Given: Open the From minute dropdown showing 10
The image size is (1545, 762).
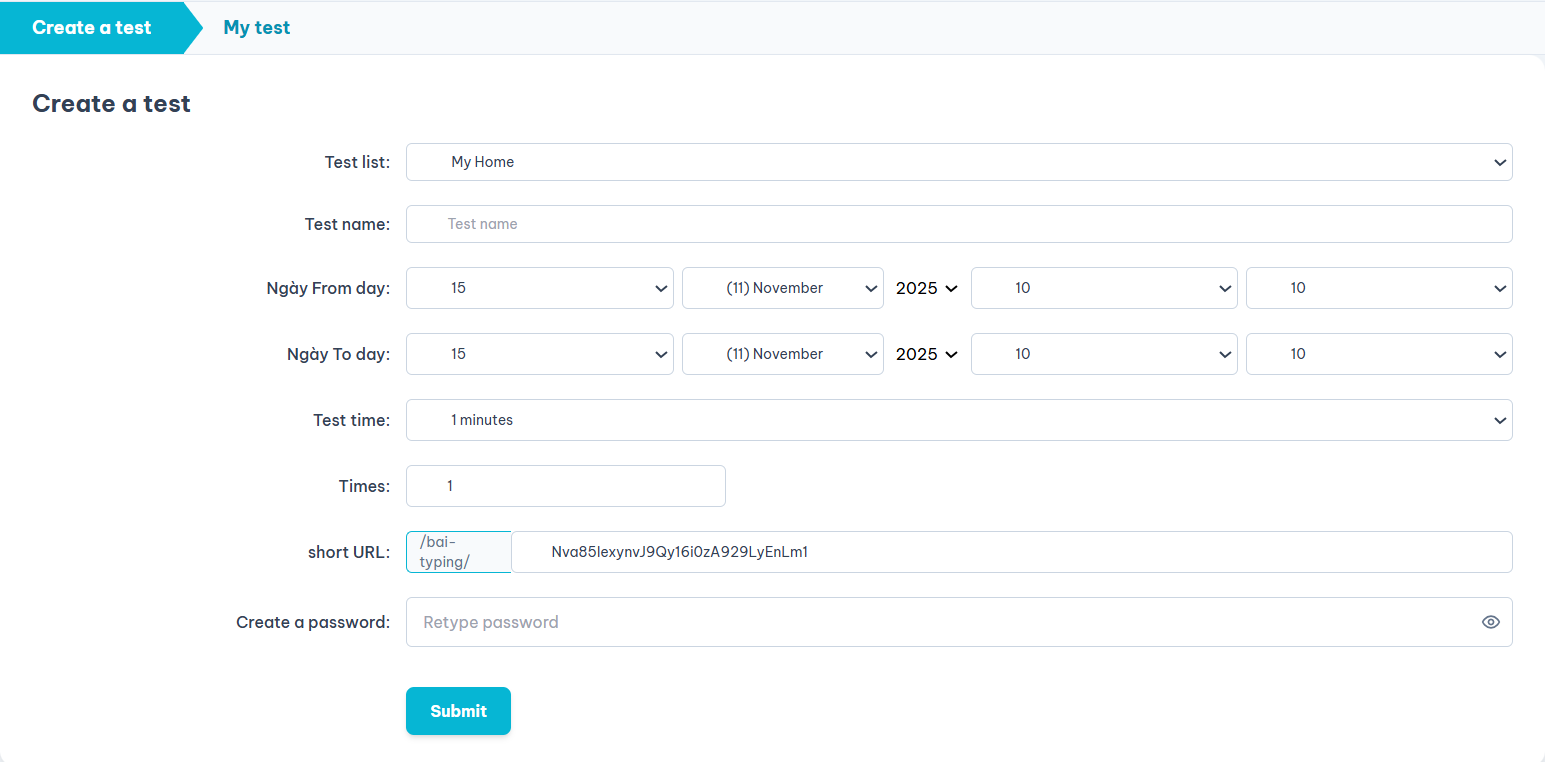Looking at the screenshot, I should (x=1379, y=287).
